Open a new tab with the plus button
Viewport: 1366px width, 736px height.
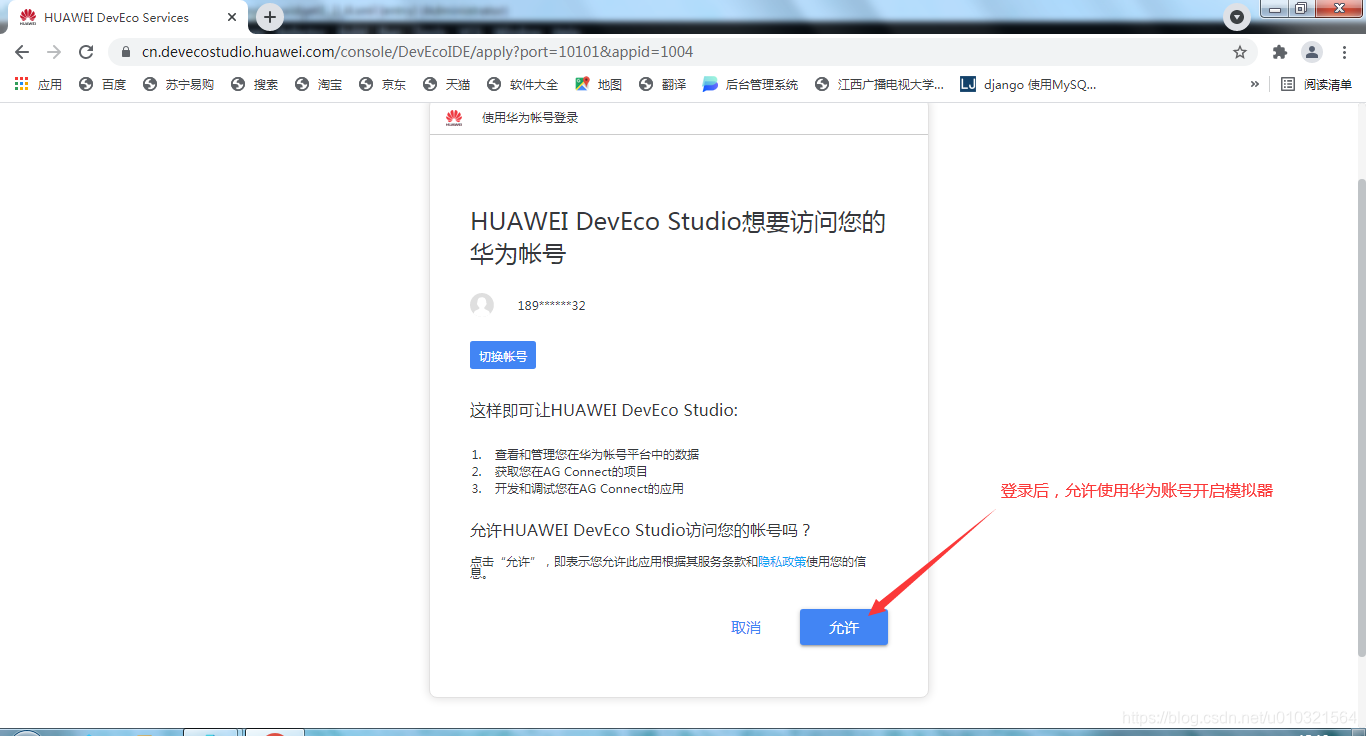269,17
